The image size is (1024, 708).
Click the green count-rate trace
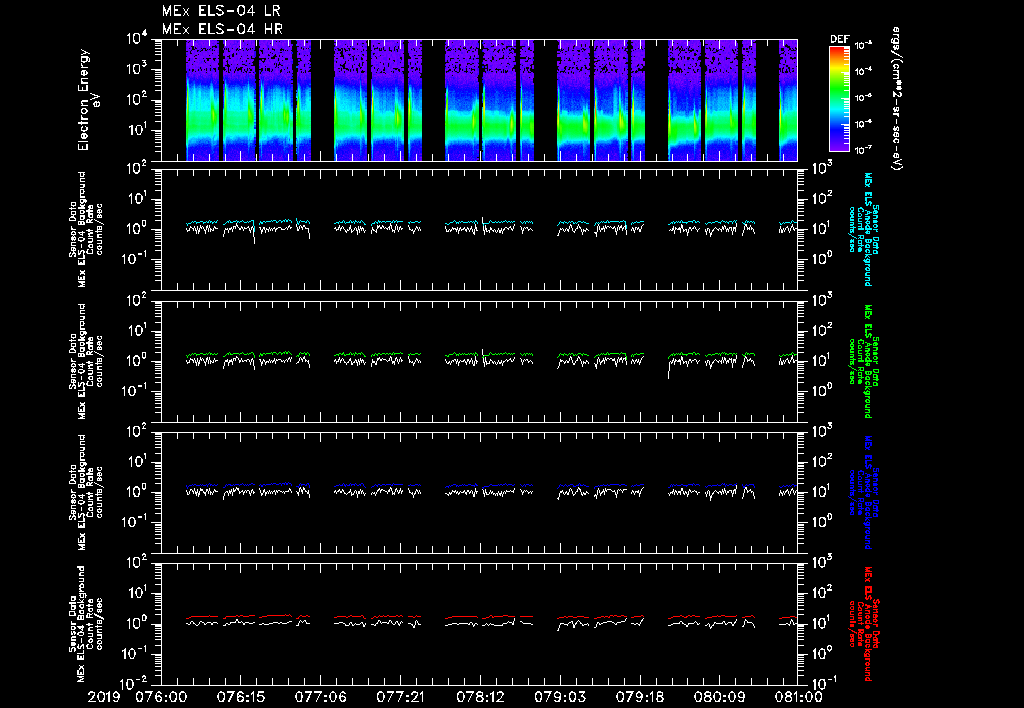[490, 354]
